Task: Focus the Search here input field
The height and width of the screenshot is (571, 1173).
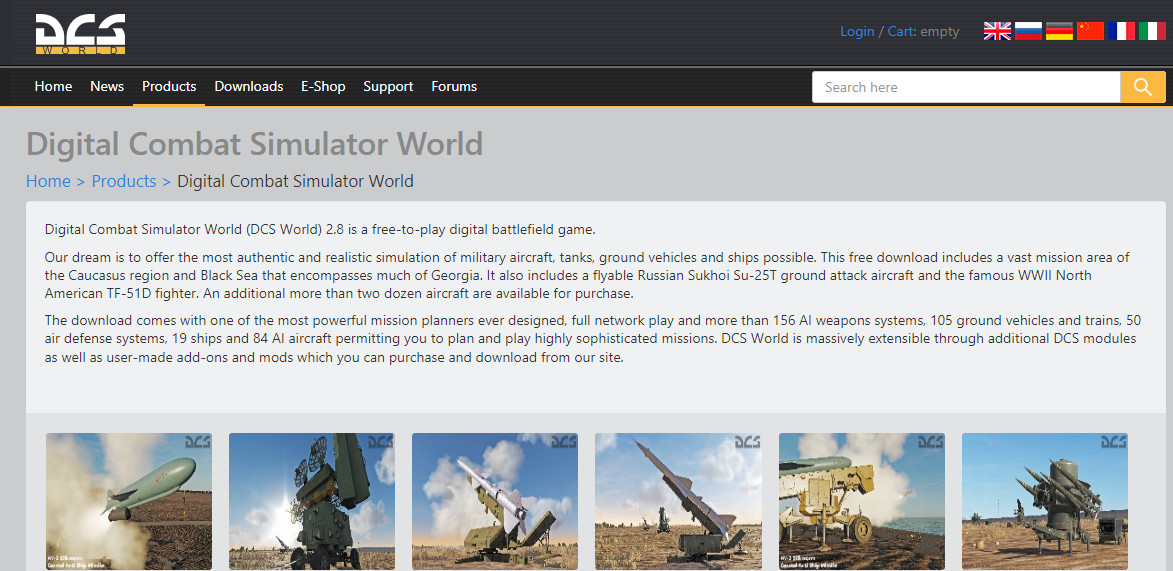Action: pyautogui.click(x=966, y=87)
